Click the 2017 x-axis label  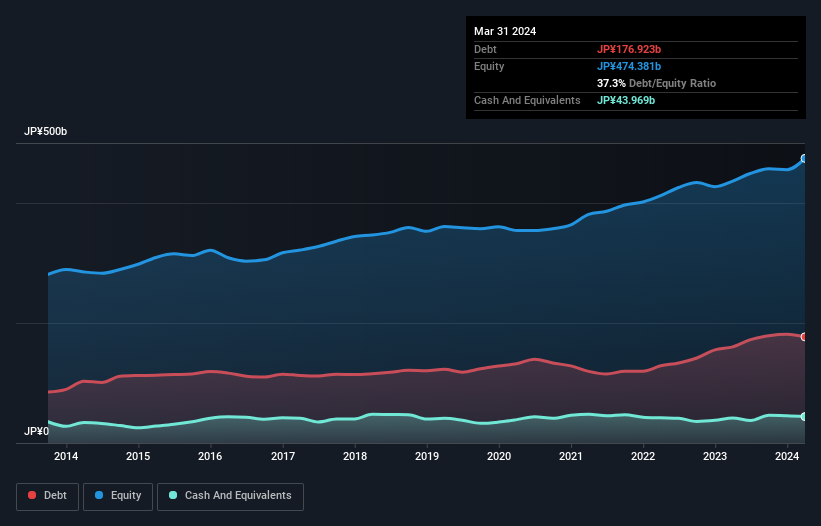pyautogui.click(x=283, y=456)
